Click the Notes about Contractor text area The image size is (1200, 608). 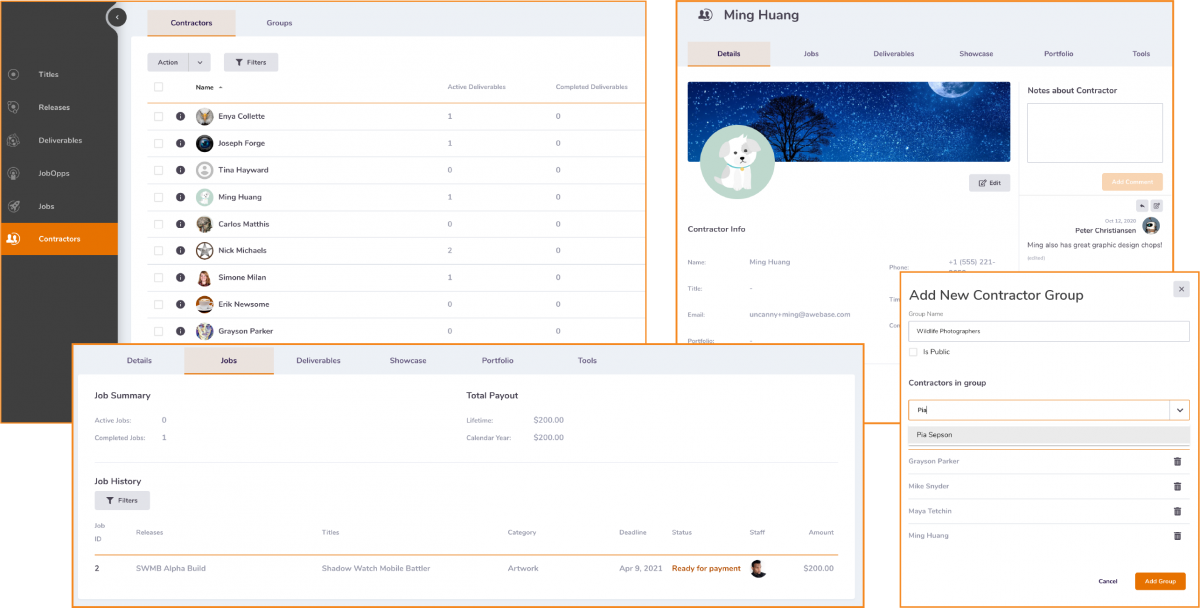click(x=1094, y=132)
